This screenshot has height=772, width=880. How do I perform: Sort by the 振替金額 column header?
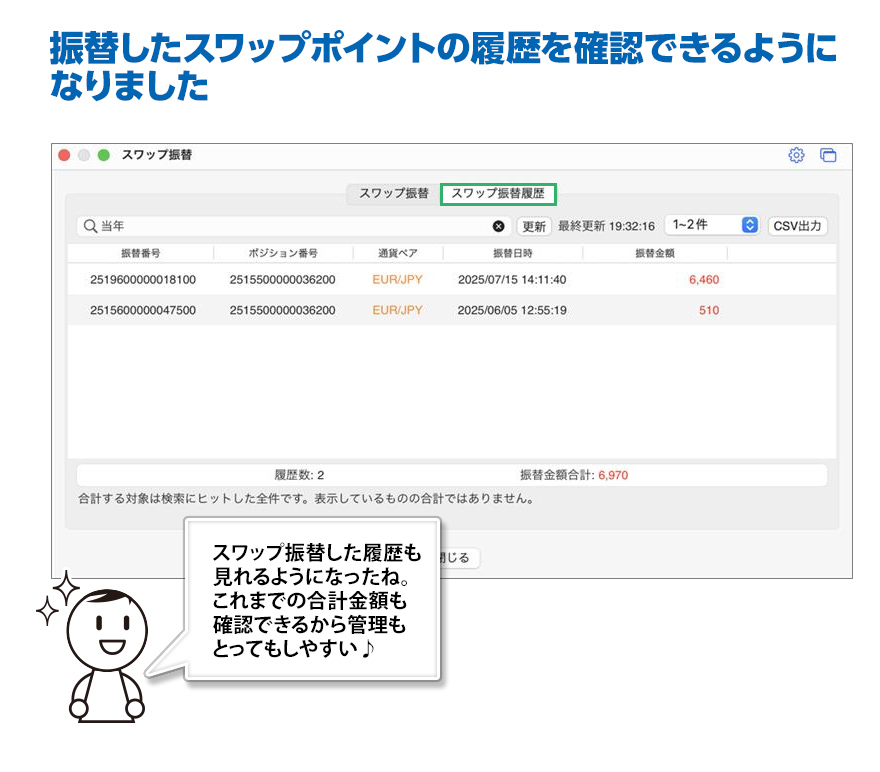(654, 253)
